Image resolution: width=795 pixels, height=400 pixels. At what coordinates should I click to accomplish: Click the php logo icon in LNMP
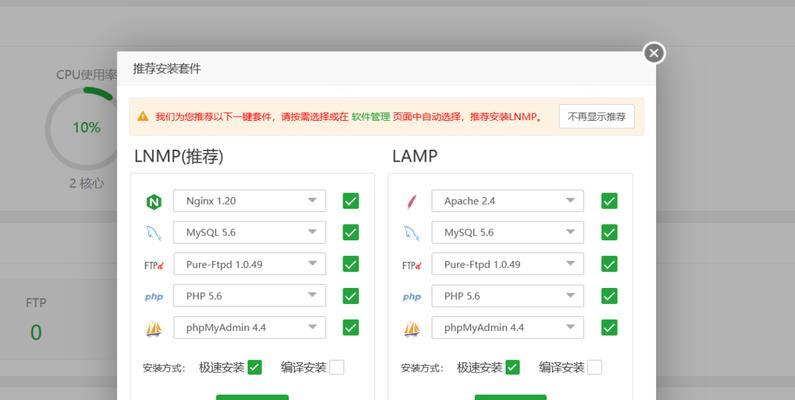154,297
